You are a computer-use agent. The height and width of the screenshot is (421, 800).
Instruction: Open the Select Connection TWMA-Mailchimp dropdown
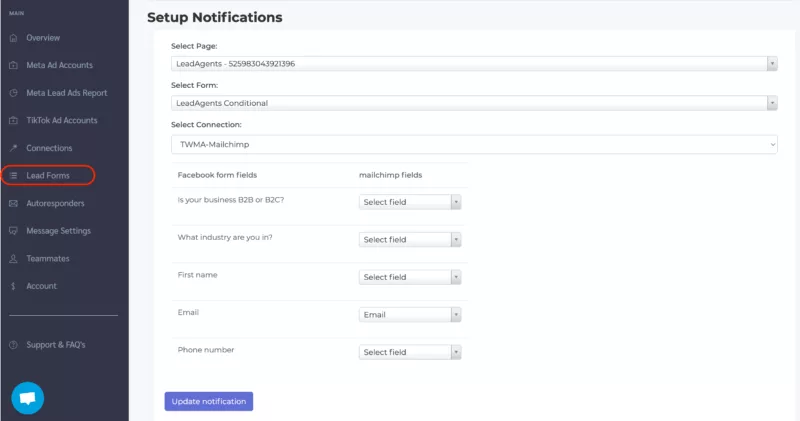[x=473, y=144]
